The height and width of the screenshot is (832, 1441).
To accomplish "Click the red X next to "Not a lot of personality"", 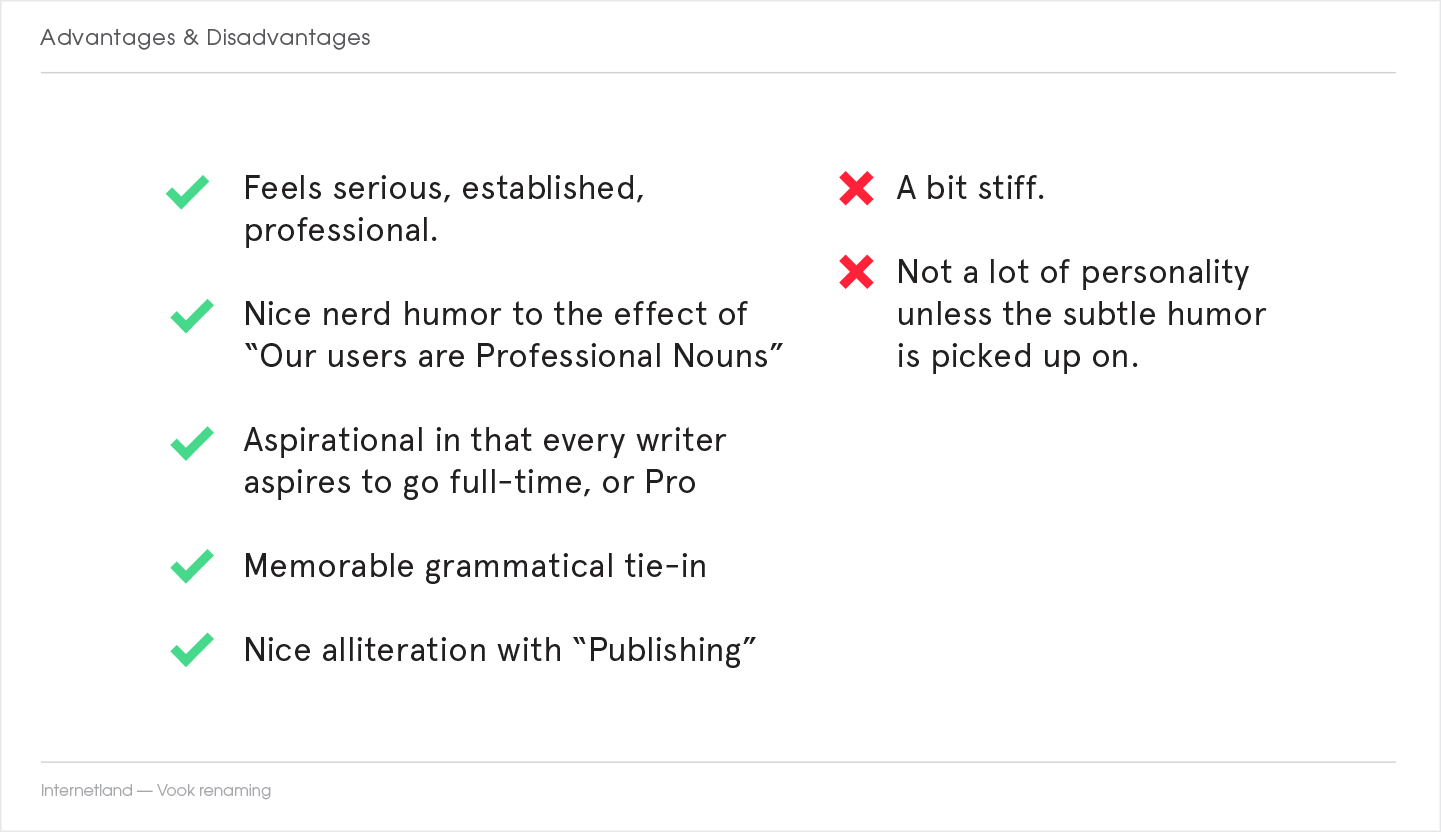I will pos(856,273).
